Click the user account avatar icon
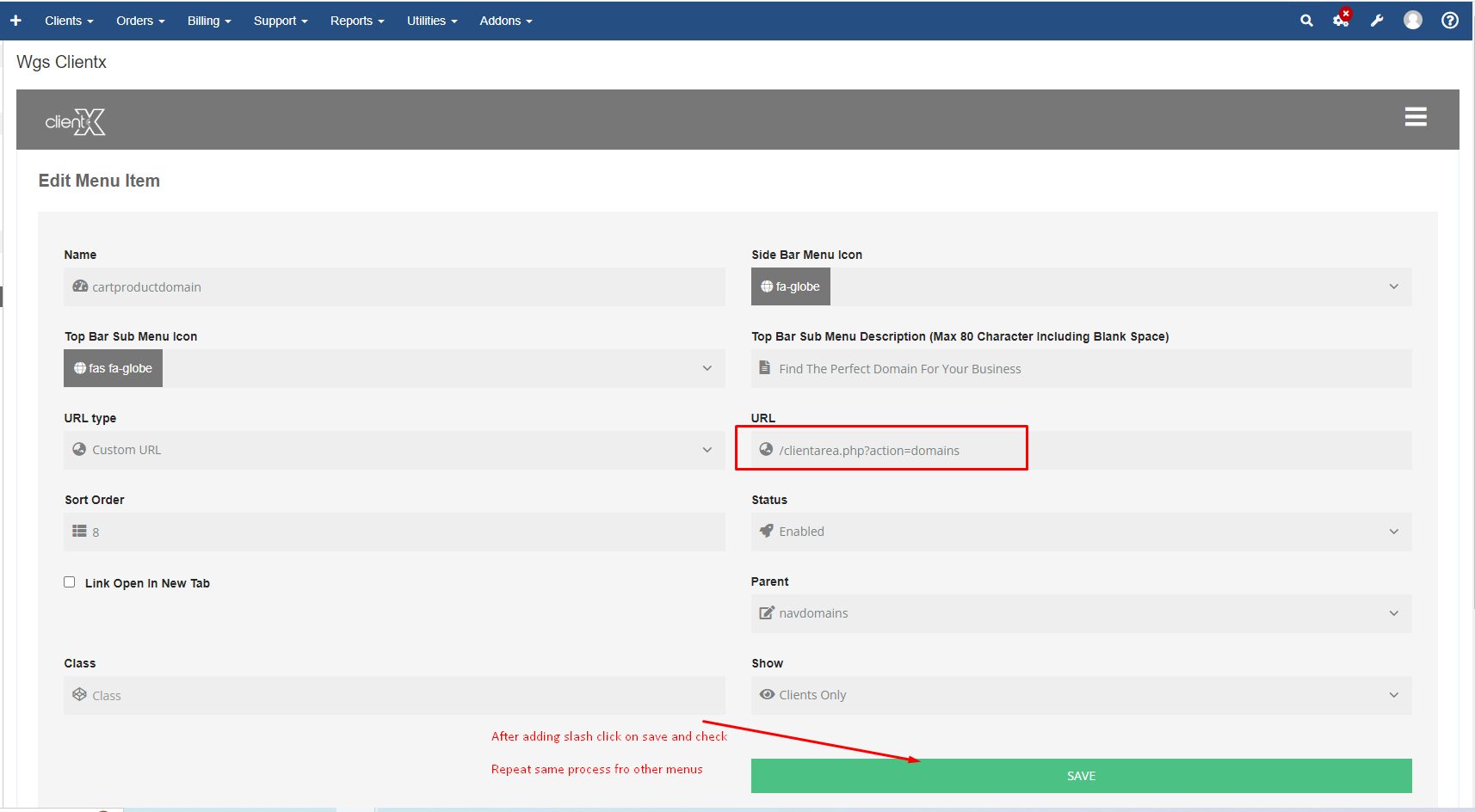This screenshot has width=1475, height=812. [x=1413, y=21]
